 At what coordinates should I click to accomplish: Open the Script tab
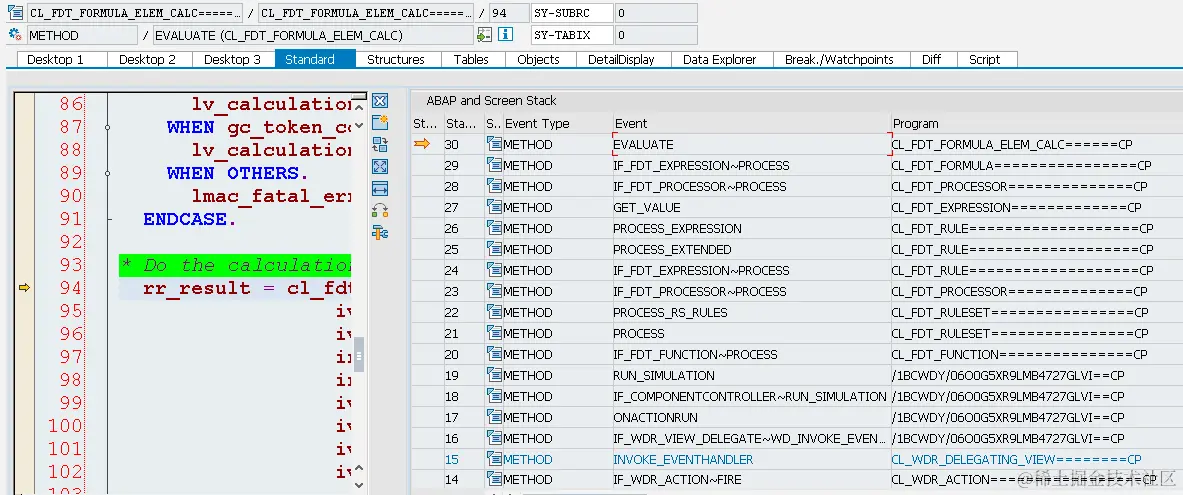point(985,60)
